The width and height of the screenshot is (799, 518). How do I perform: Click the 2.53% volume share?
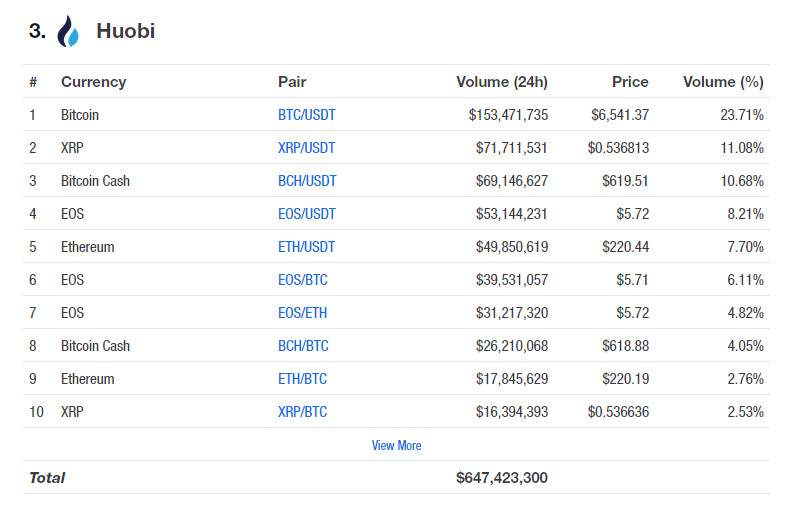tap(745, 412)
